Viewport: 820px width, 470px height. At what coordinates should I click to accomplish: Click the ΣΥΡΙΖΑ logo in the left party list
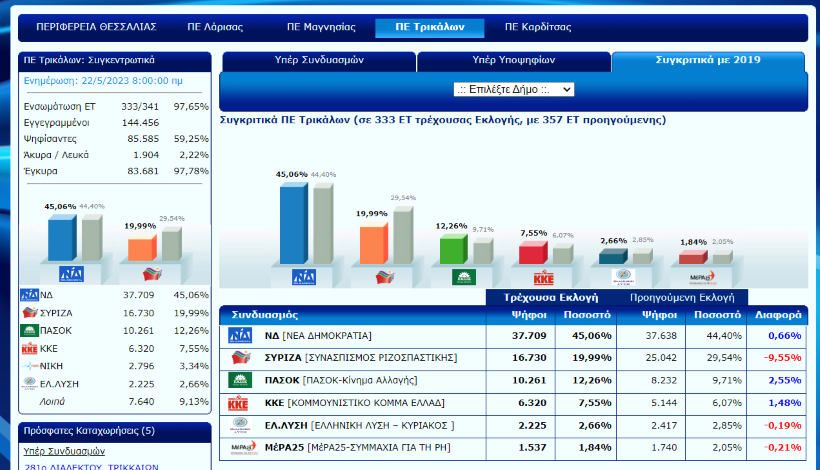pos(30,313)
